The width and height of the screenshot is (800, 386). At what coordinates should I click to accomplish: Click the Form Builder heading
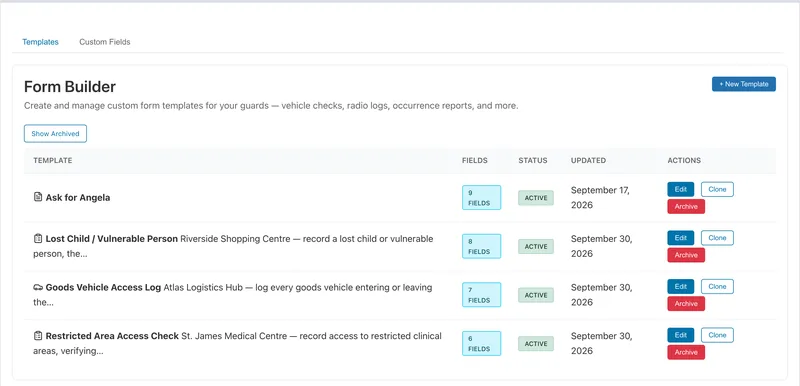pyautogui.click(x=70, y=87)
